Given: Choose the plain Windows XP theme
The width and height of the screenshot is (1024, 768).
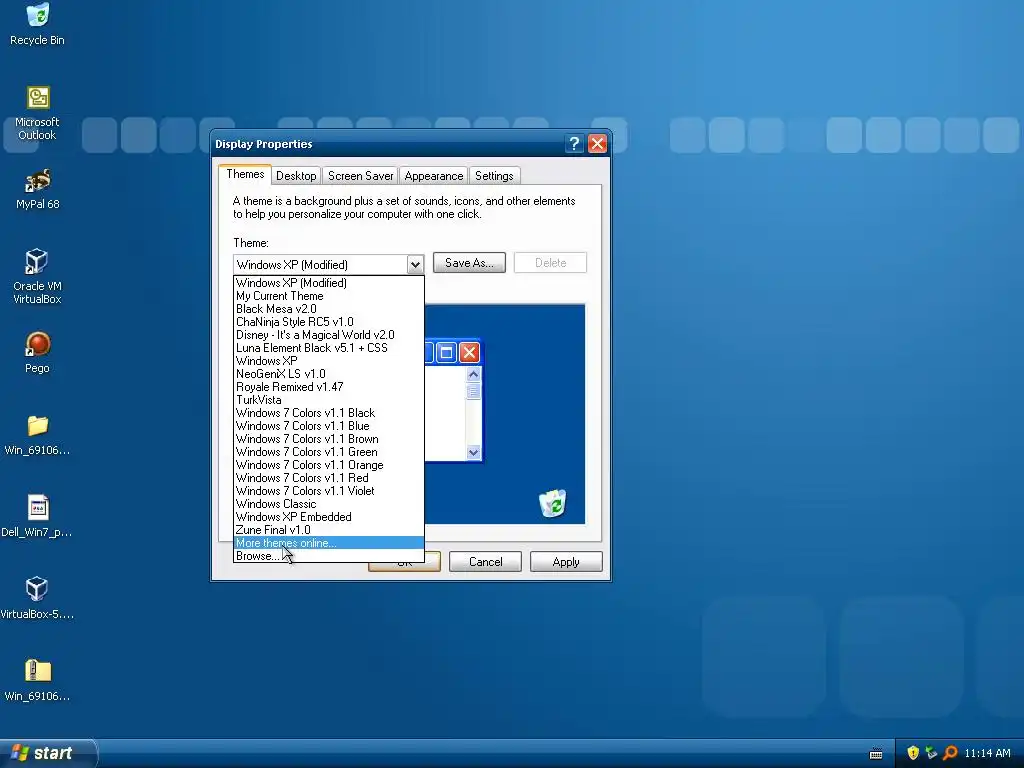Looking at the screenshot, I should click(x=328, y=361).
